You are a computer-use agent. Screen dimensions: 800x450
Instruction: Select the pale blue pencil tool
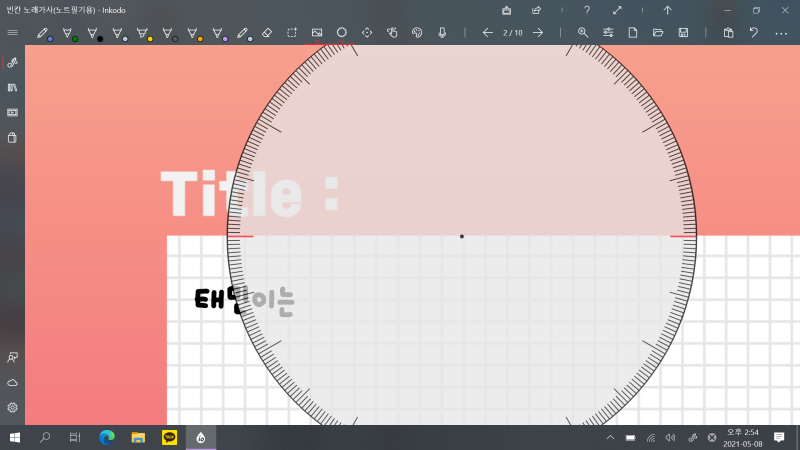tap(244, 33)
